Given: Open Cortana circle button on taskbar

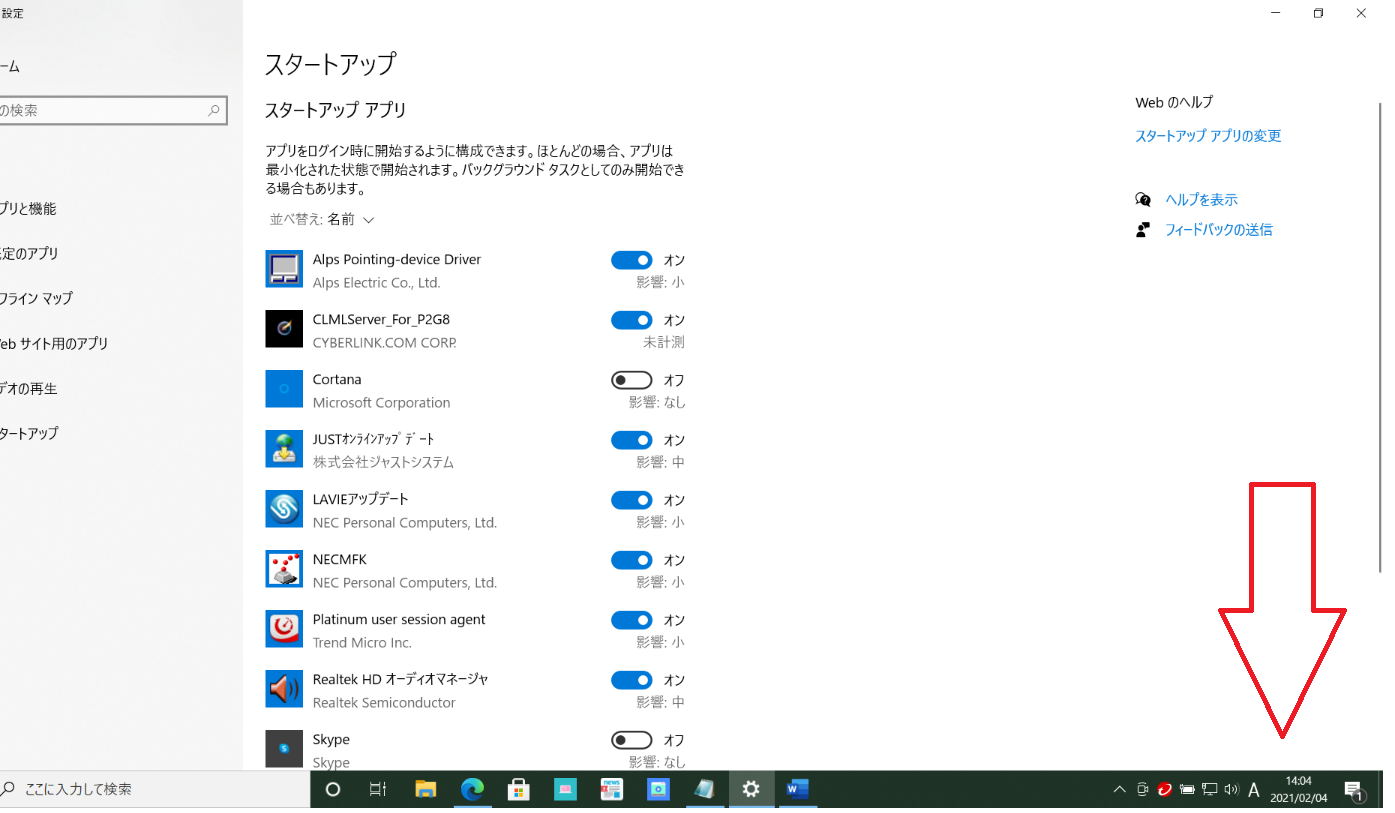Looking at the screenshot, I should (x=334, y=790).
